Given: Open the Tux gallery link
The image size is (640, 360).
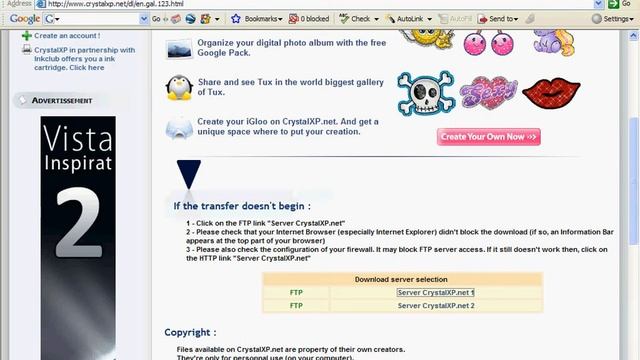Looking at the screenshot, I should point(291,87).
